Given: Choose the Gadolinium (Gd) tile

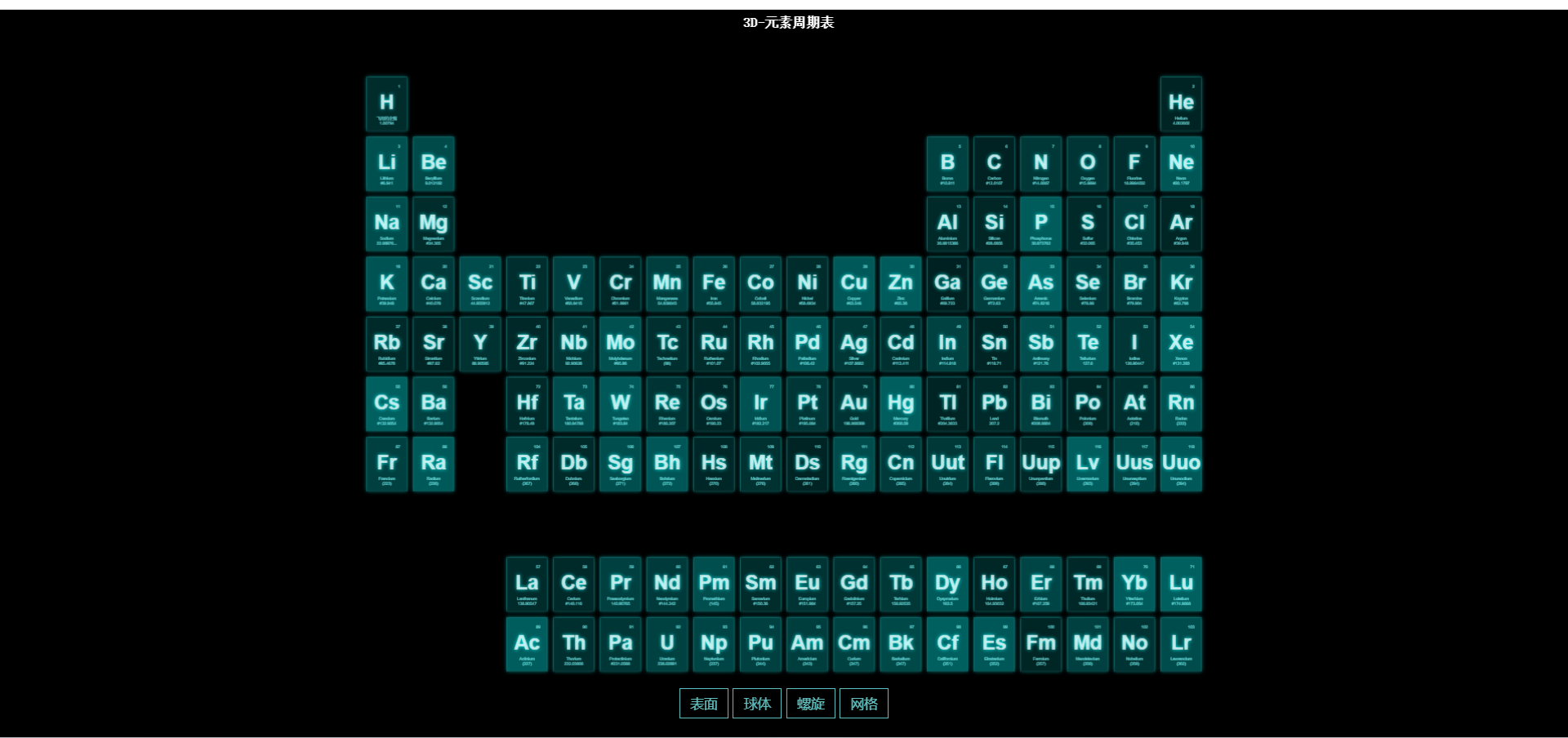Looking at the screenshot, I should pos(854,584).
